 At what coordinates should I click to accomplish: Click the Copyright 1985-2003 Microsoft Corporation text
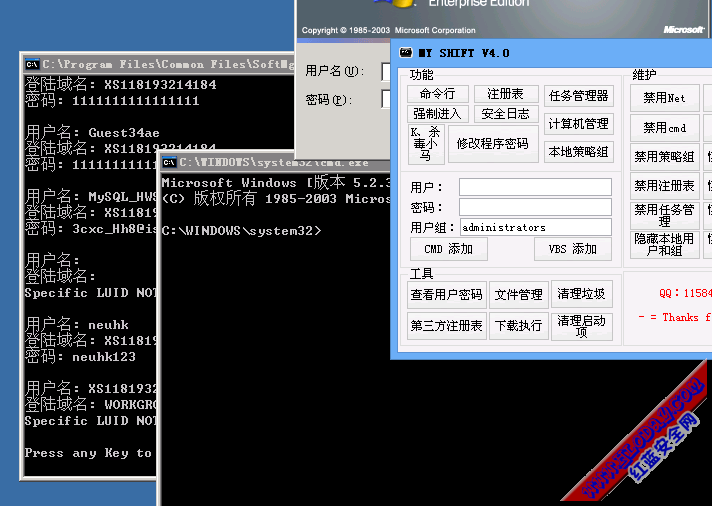click(x=389, y=30)
